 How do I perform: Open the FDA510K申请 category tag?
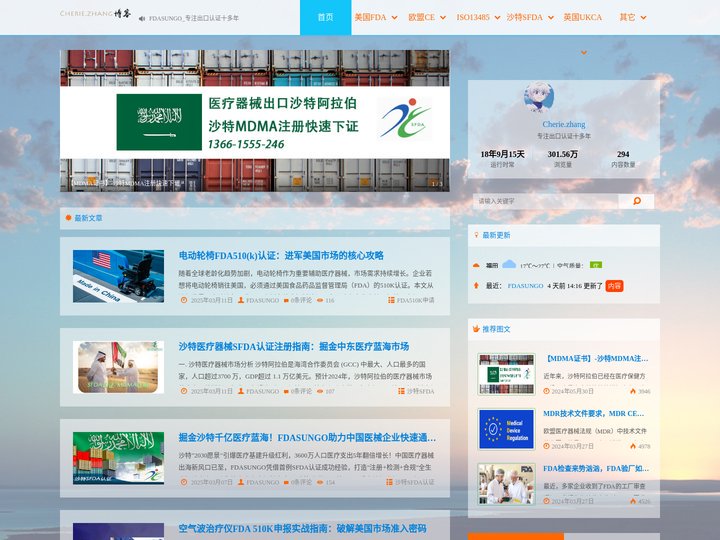point(415,300)
